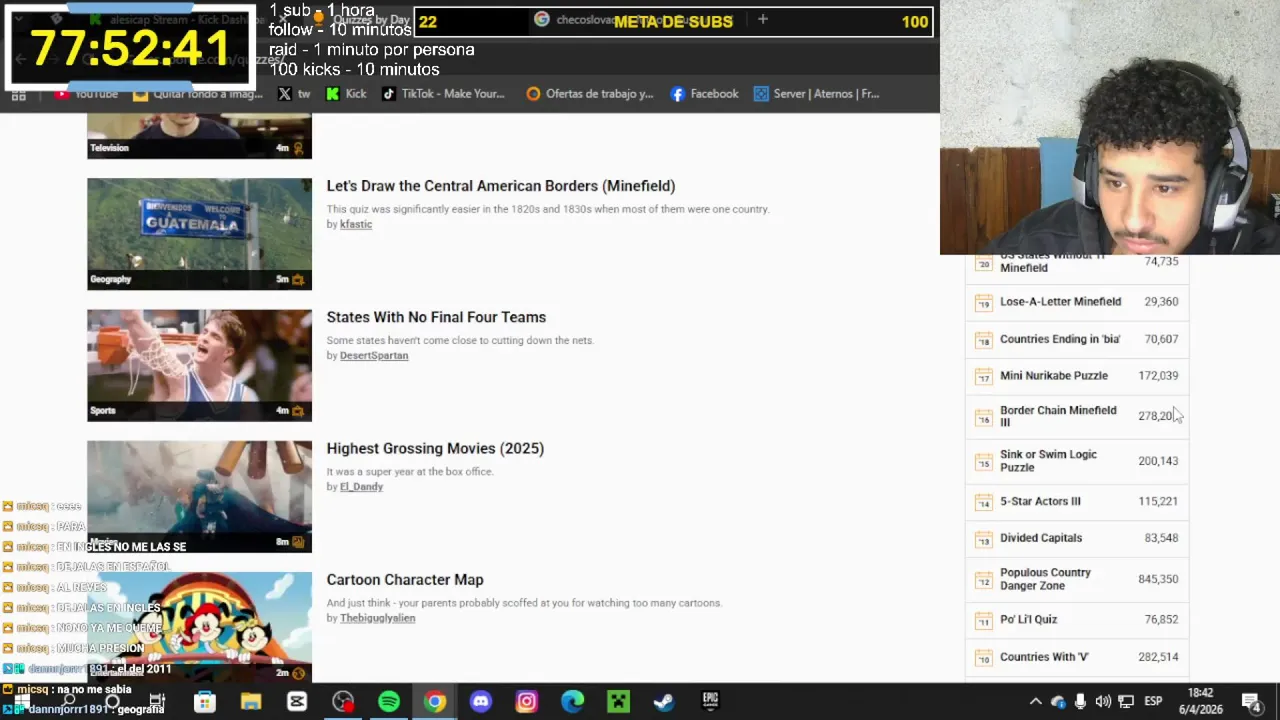
Task: Open the Server Aternos bookmark
Action: click(x=817, y=94)
